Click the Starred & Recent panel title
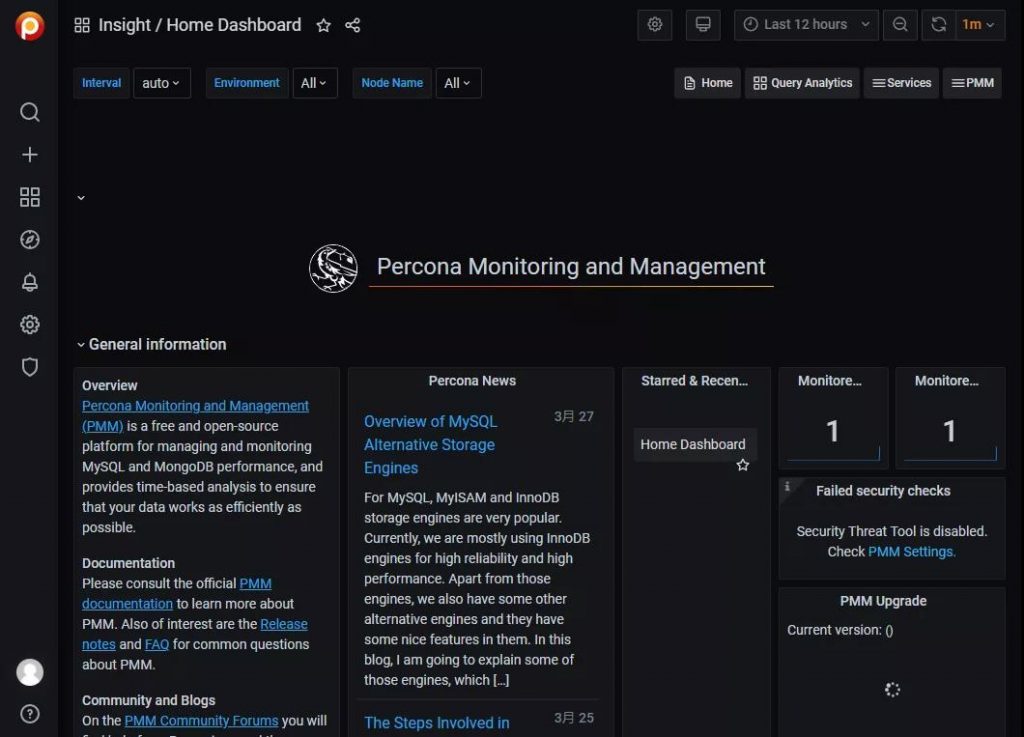Screen dimensions: 1024x737 pyautogui.click(x=695, y=381)
